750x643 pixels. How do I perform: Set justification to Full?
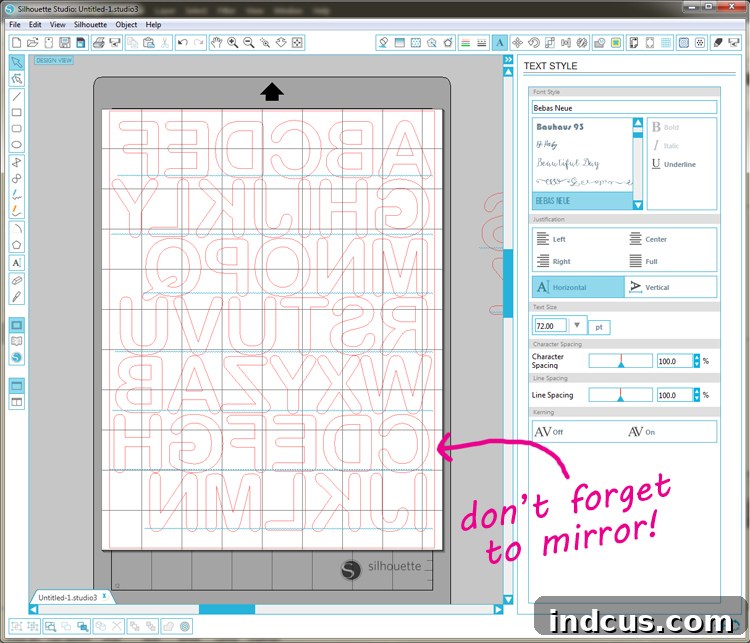[643, 261]
